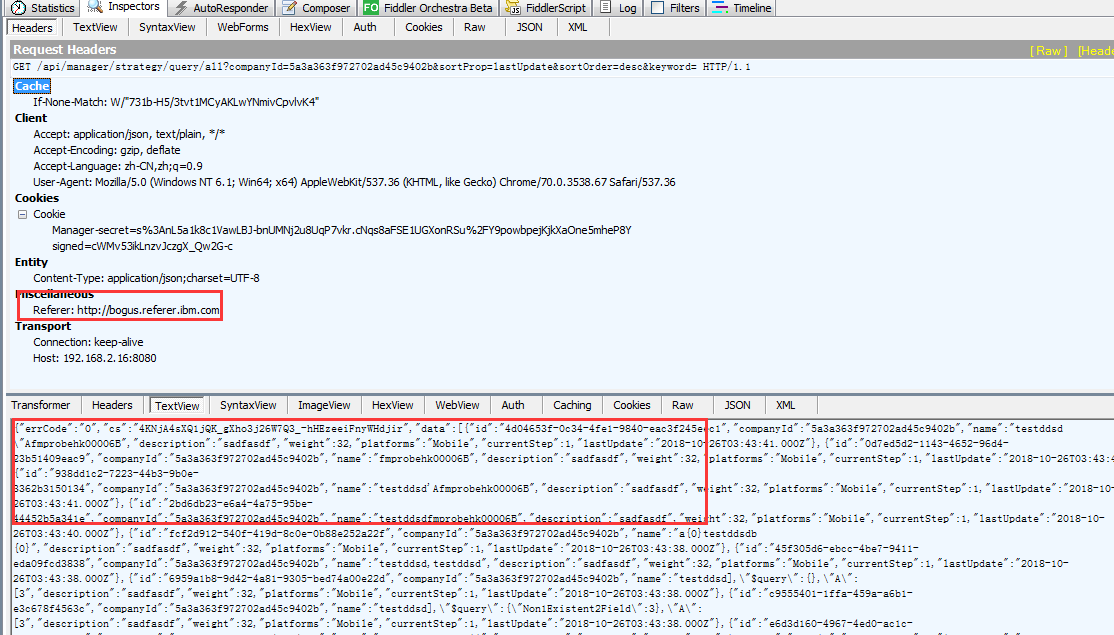Select the If-None-Match header line

(175, 102)
